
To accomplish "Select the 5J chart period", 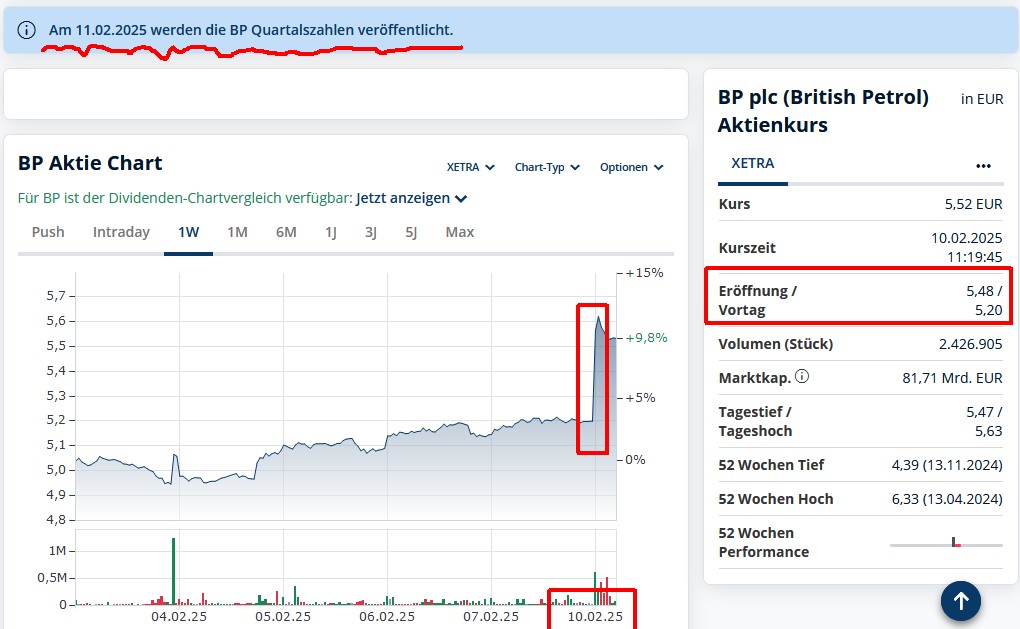I will (x=409, y=231).
